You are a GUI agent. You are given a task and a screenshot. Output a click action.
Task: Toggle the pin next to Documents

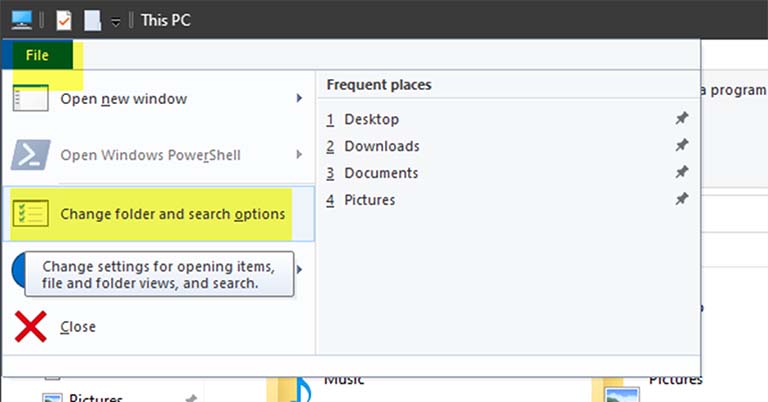681,173
